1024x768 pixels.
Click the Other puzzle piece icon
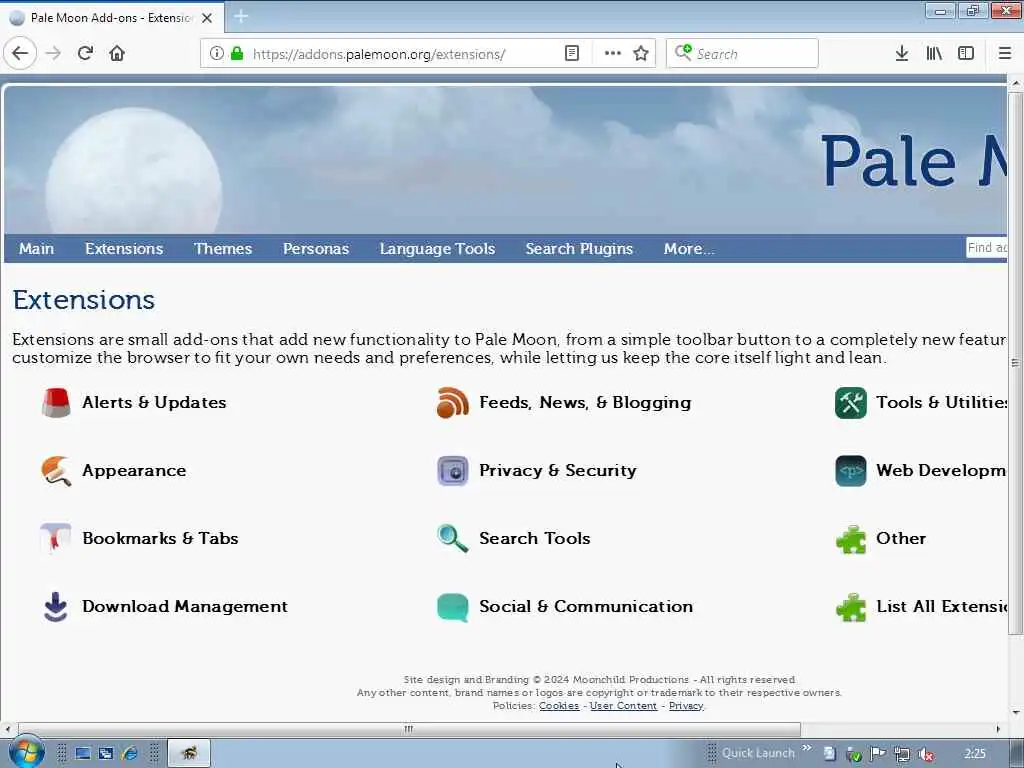tap(850, 539)
